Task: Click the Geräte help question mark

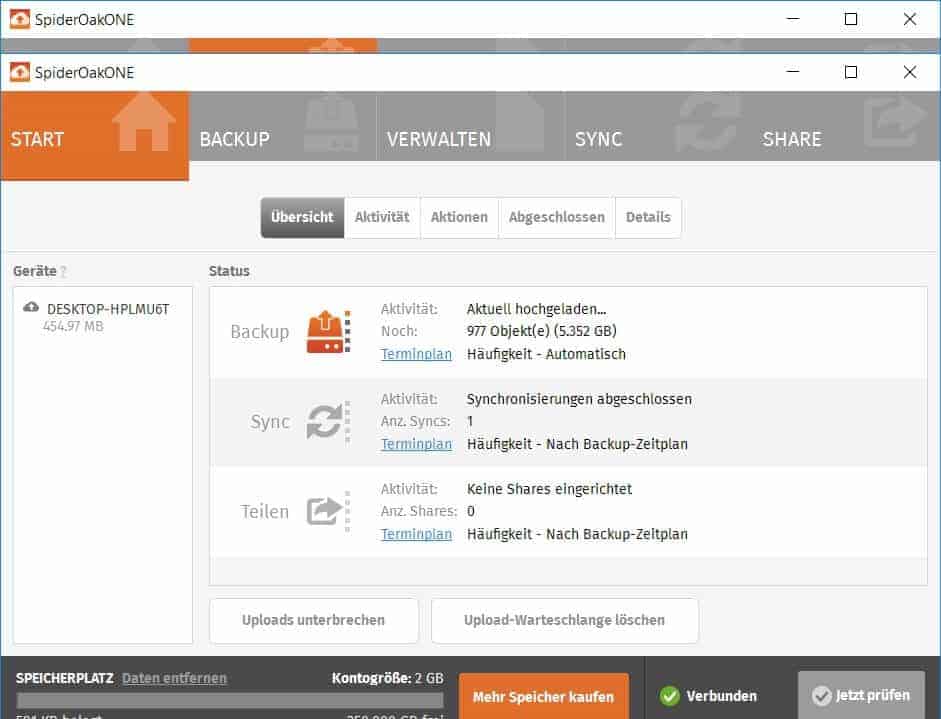Action: click(x=64, y=271)
